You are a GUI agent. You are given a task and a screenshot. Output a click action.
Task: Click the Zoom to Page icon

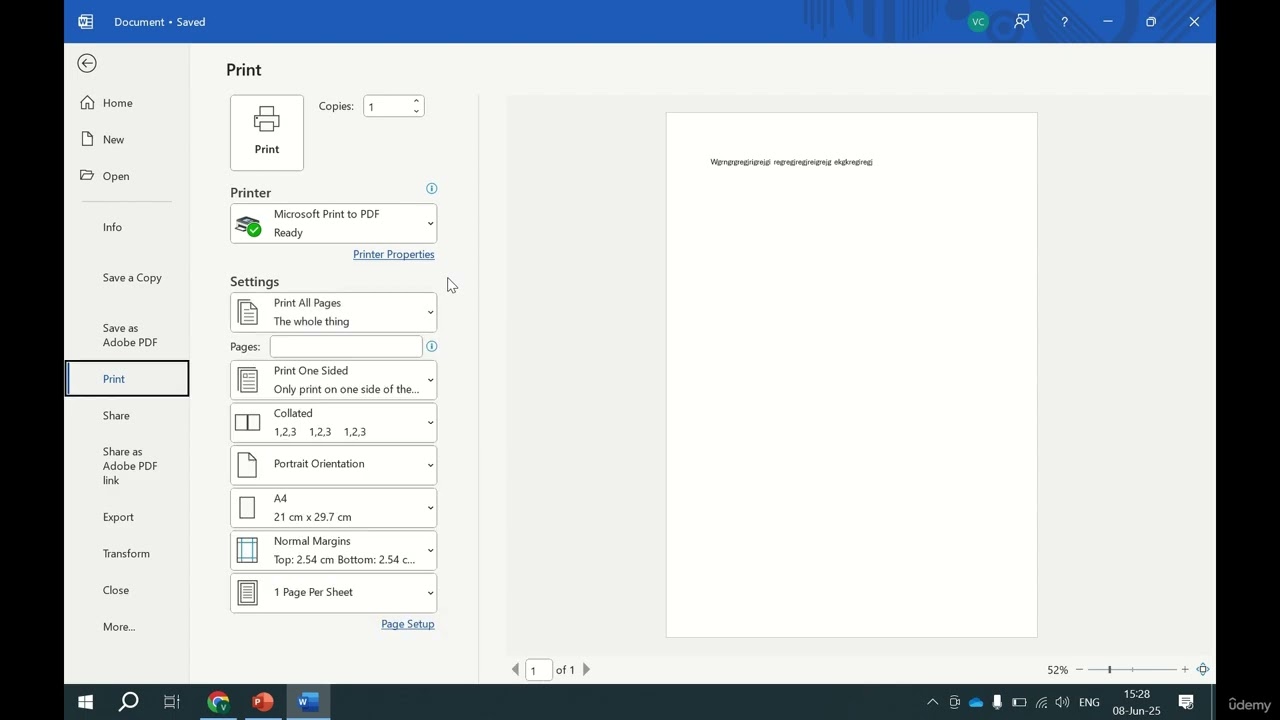click(1203, 670)
